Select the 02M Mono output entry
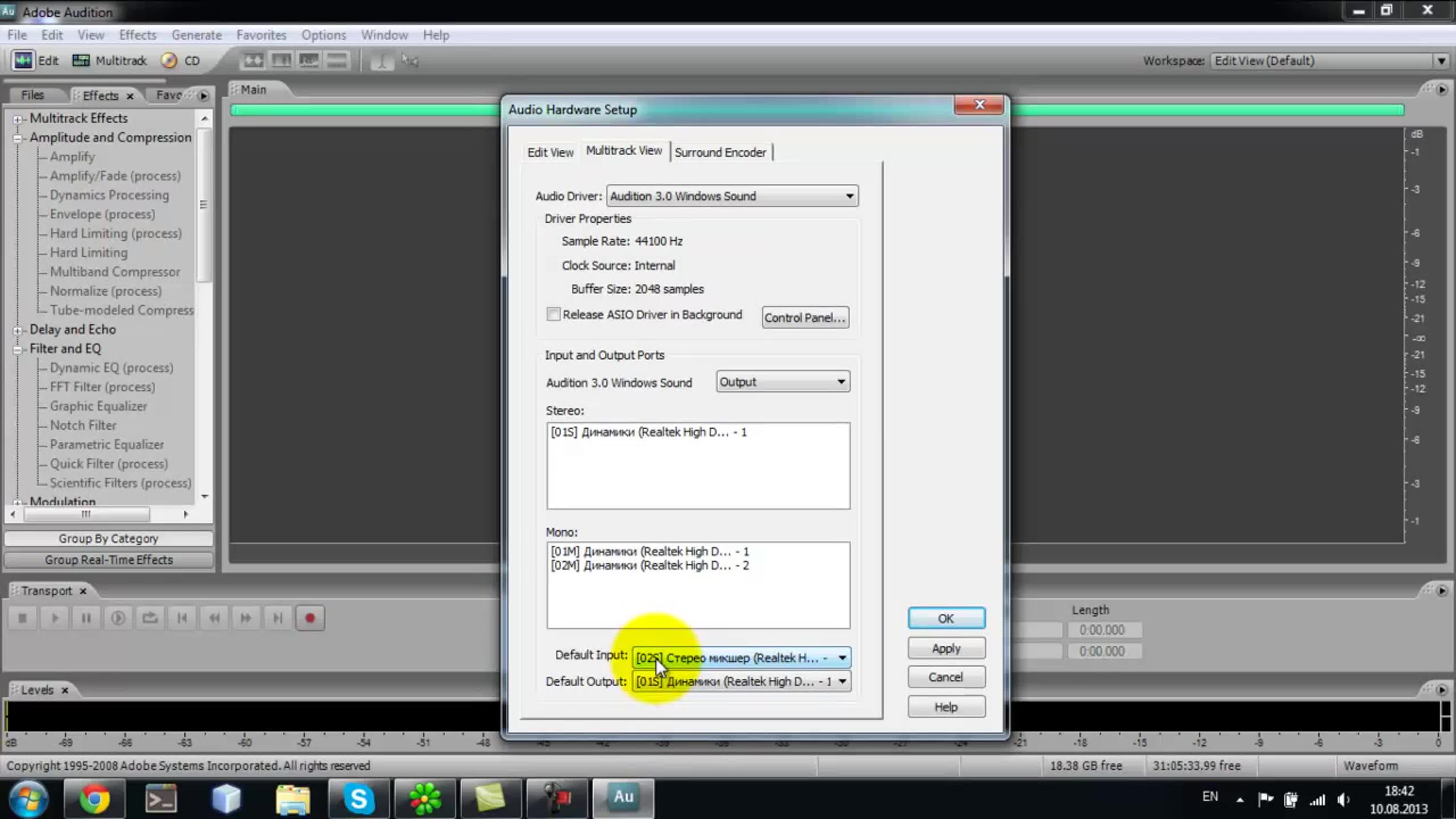 (649, 566)
